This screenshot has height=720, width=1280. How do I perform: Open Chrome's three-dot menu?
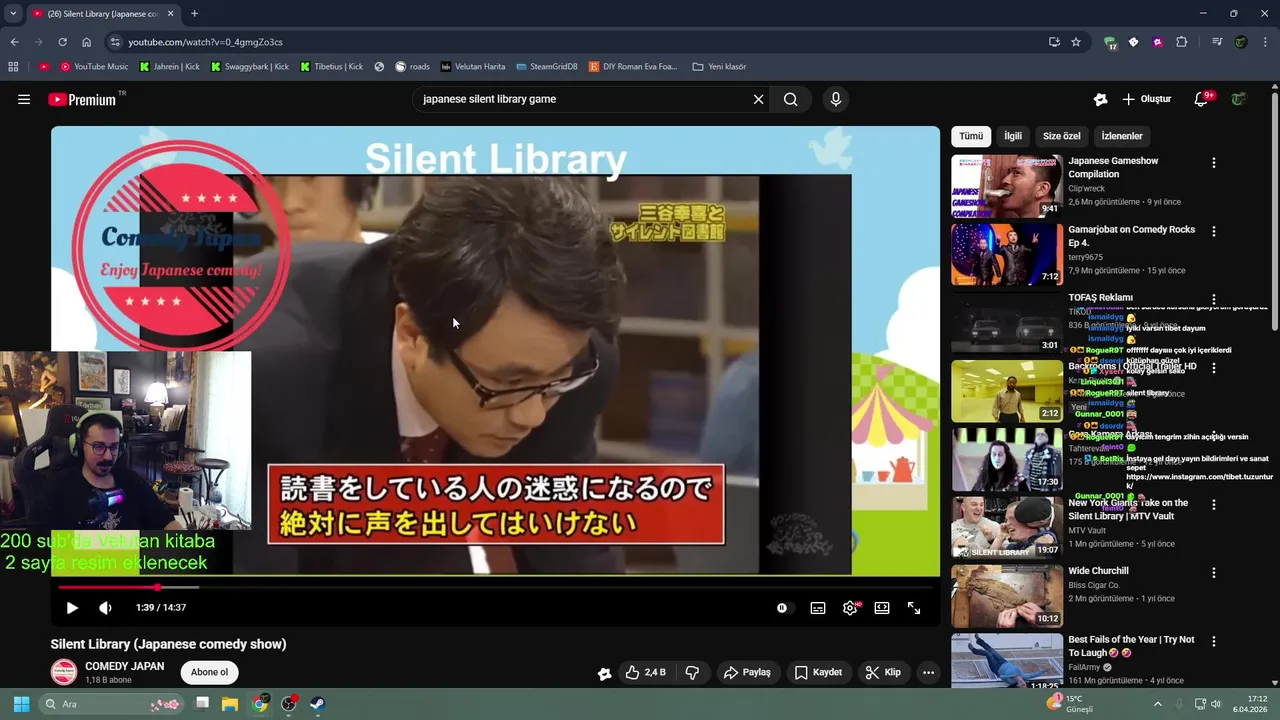click(1265, 42)
